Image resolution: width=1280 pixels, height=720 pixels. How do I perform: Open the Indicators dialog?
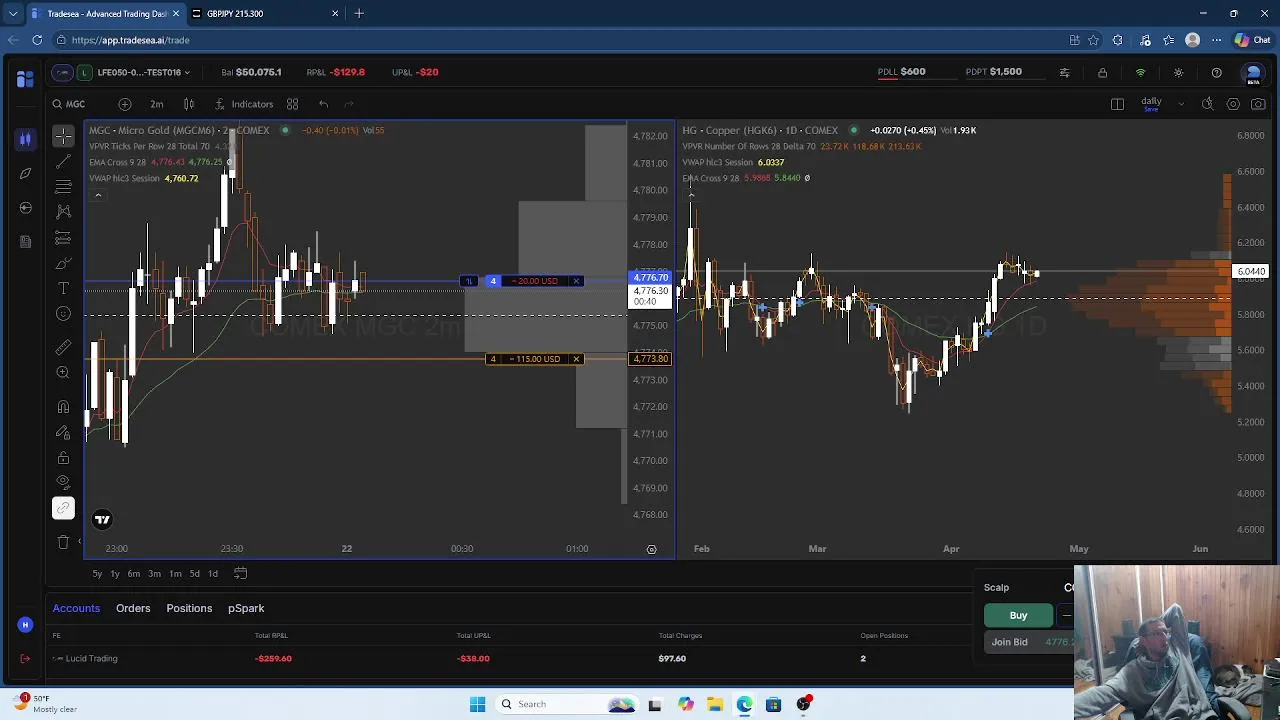click(244, 104)
